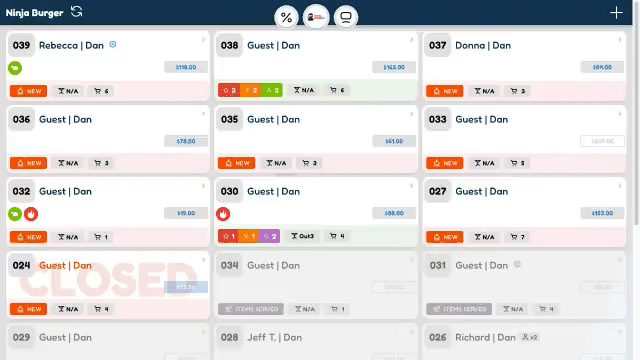Viewport: 640px width, 360px height.
Task: Open the percent discount button
Action: pyautogui.click(x=286, y=17)
